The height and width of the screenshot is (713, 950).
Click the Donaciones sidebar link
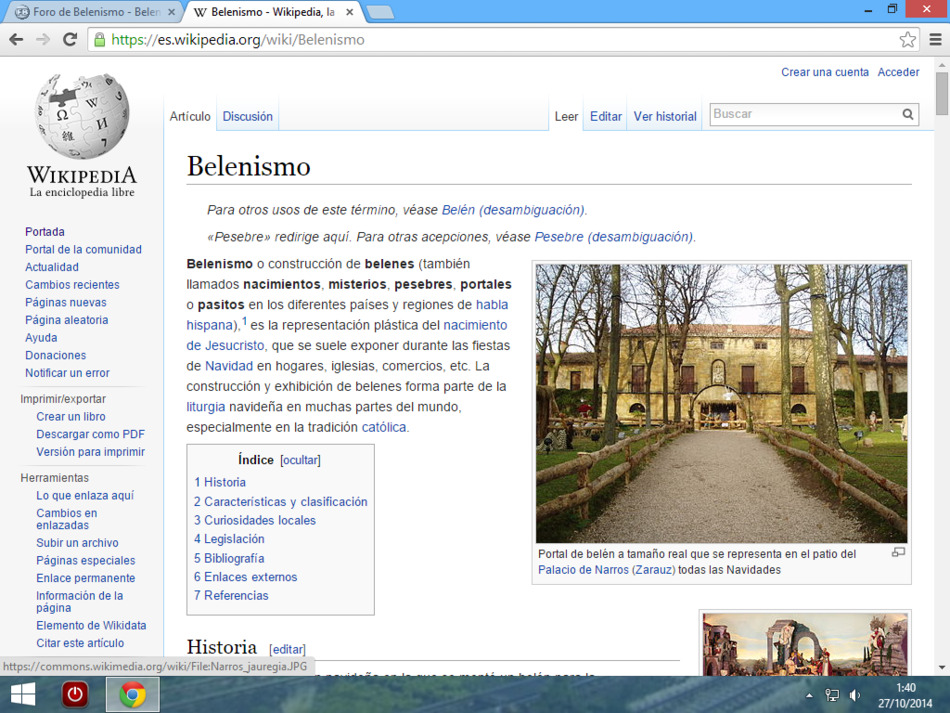pos(55,355)
